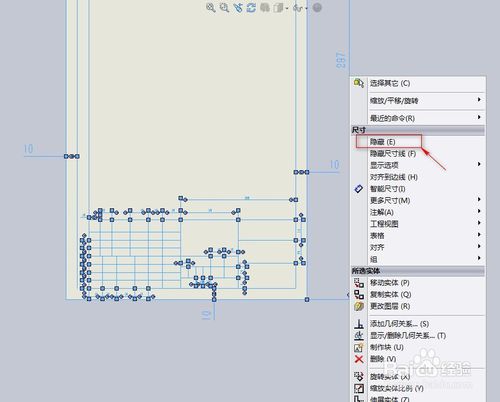Choose 旋转实体 (X) menu entry
The image size is (500, 402).
[x=390, y=377]
